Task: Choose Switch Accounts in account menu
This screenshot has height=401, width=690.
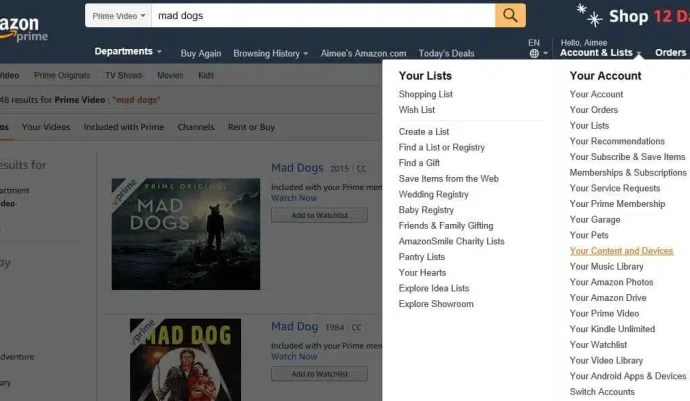Action: [x=602, y=392]
